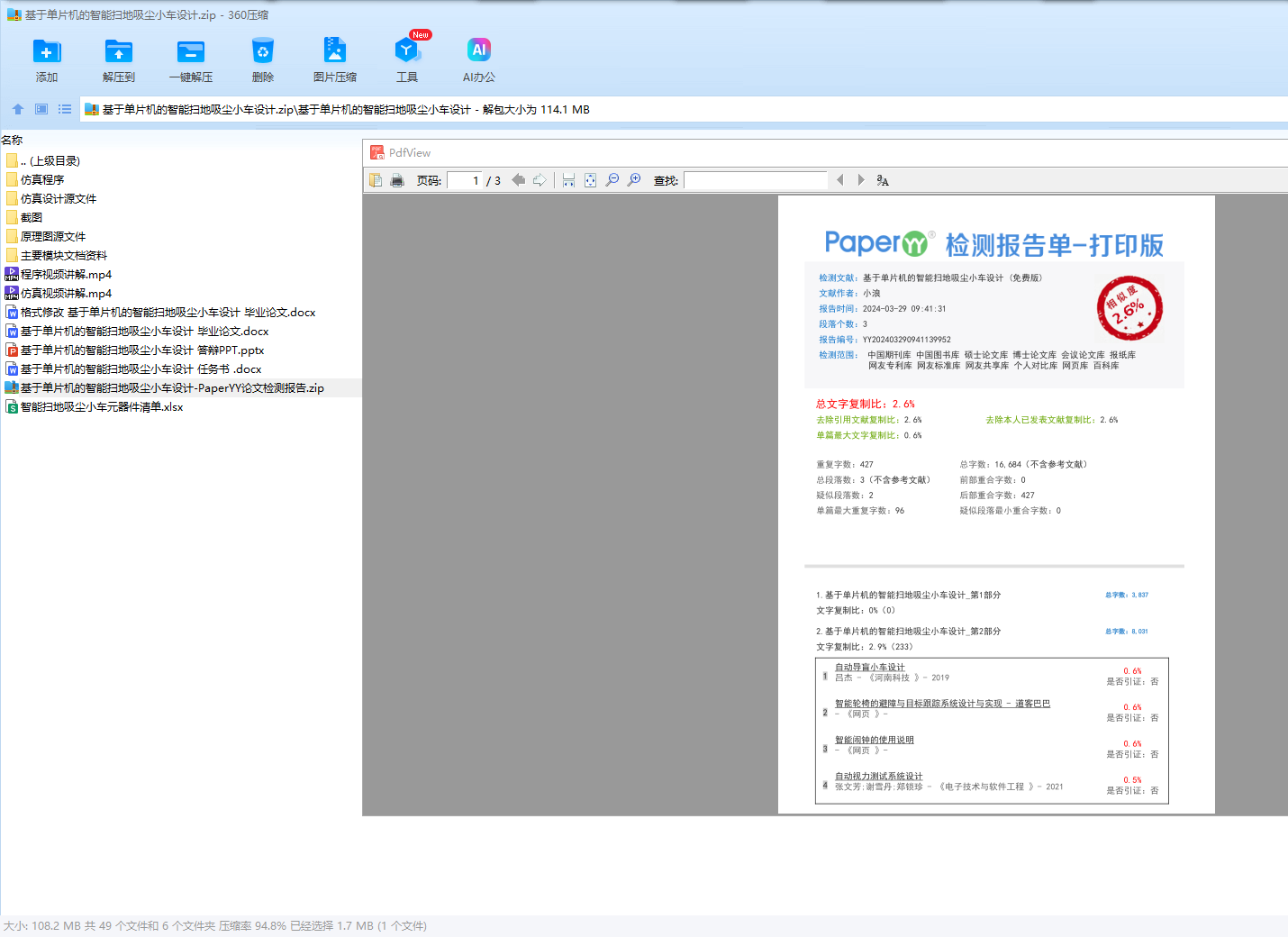Click the pptx icon of 答辩PPT file
Viewport: 1288px width, 937px height.
coord(12,350)
